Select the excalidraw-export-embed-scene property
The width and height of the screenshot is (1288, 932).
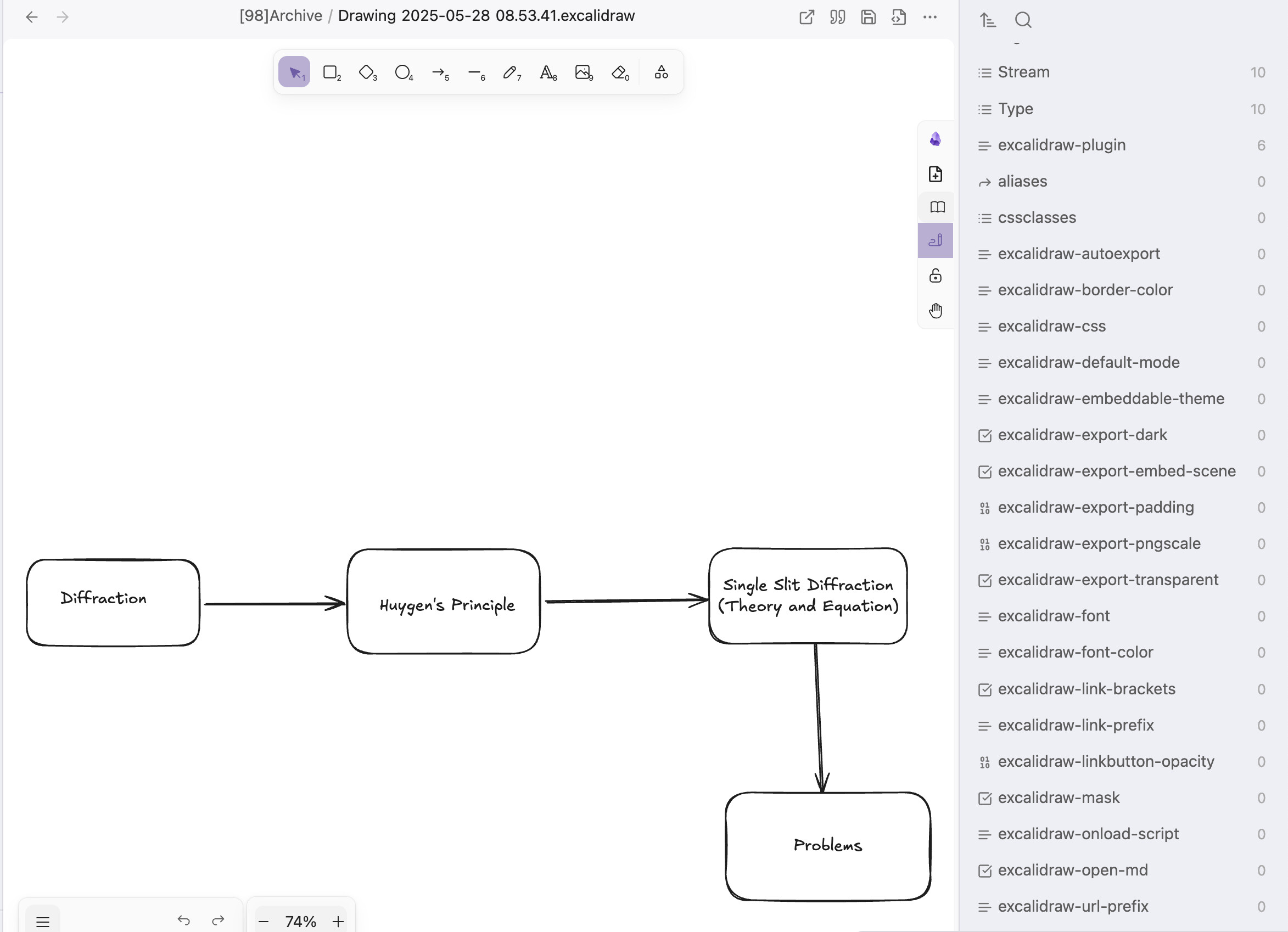[x=1121, y=471]
